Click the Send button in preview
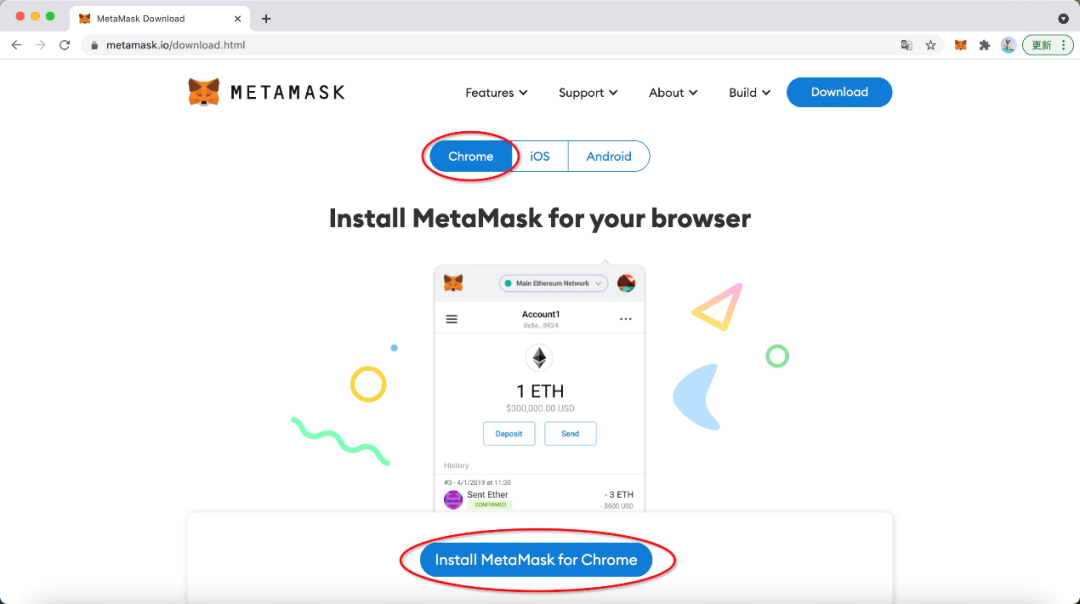Viewport: 1080px width, 604px height. (x=570, y=434)
